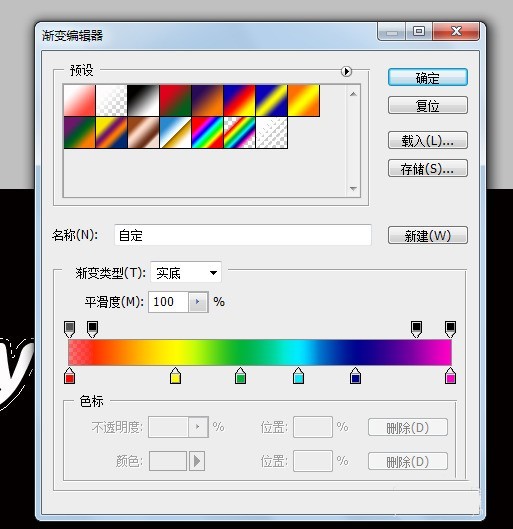Open the 平滑度 slider popup arrow

pos(198,302)
